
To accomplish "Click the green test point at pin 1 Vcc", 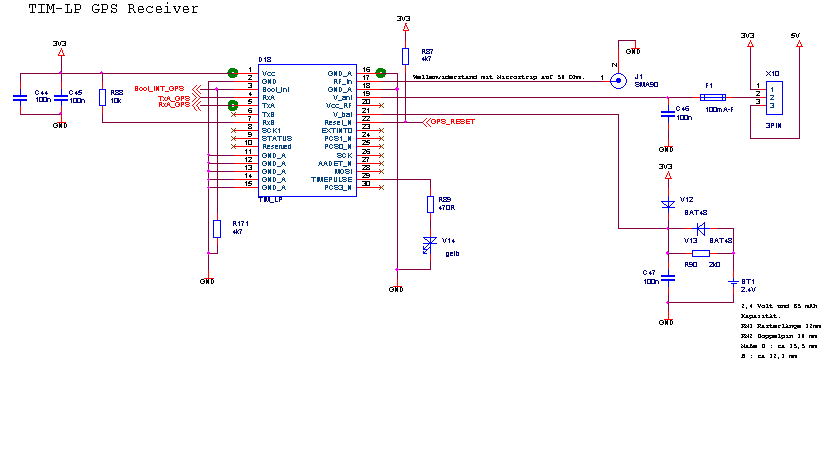I will (233, 73).
